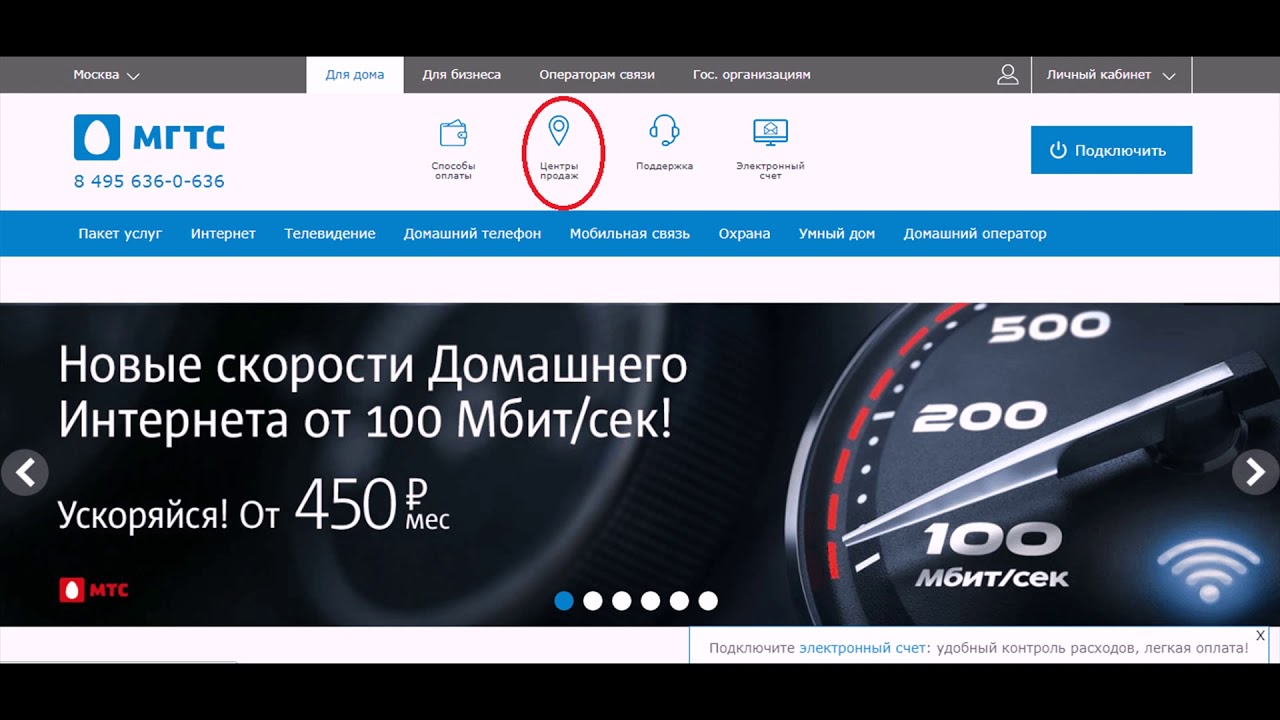The width and height of the screenshot is (1280, 720).
Task: Close the electronic bill notification
Action: coord(1260,635)
